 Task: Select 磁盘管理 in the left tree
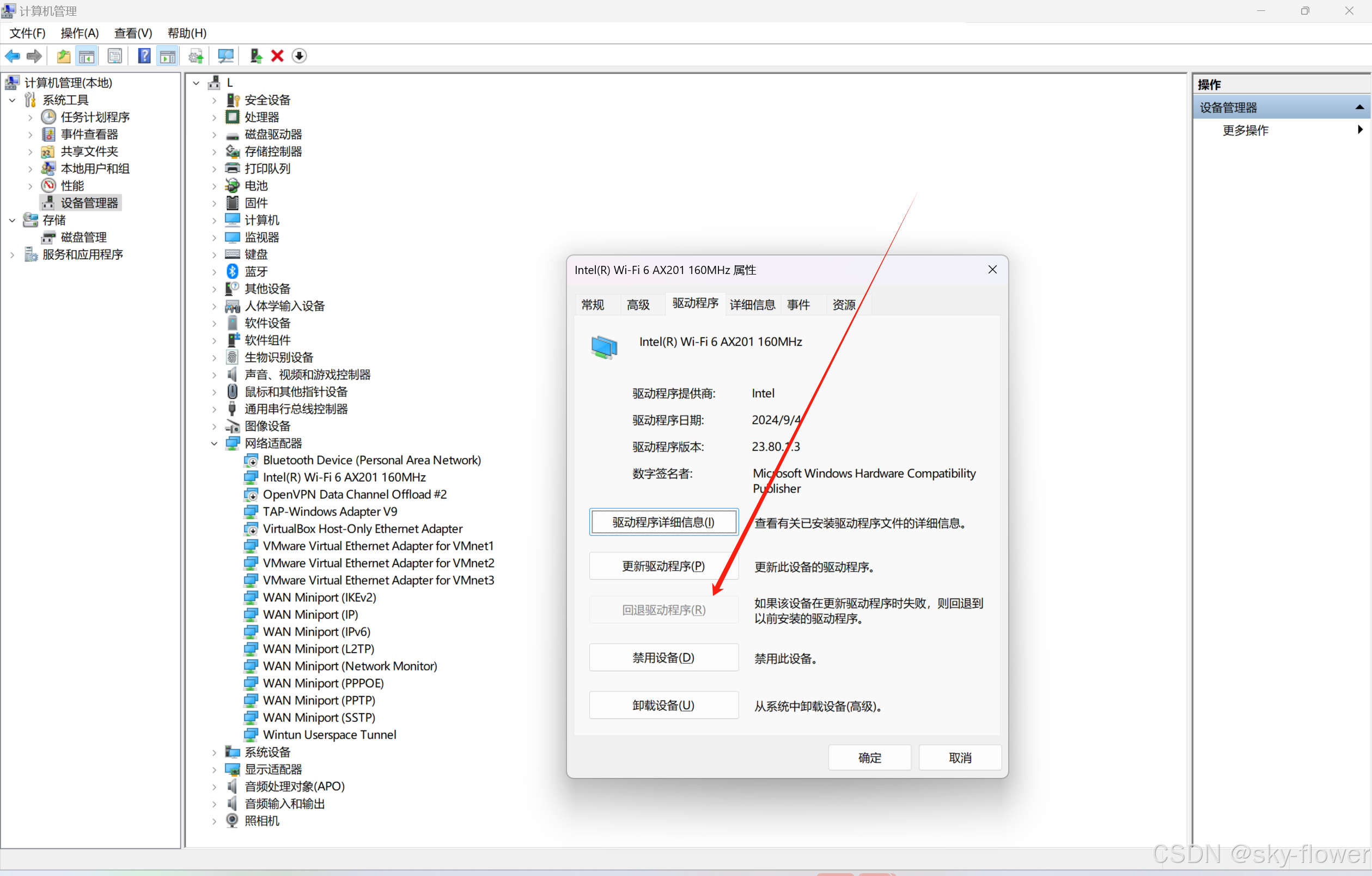pos(83,237)
